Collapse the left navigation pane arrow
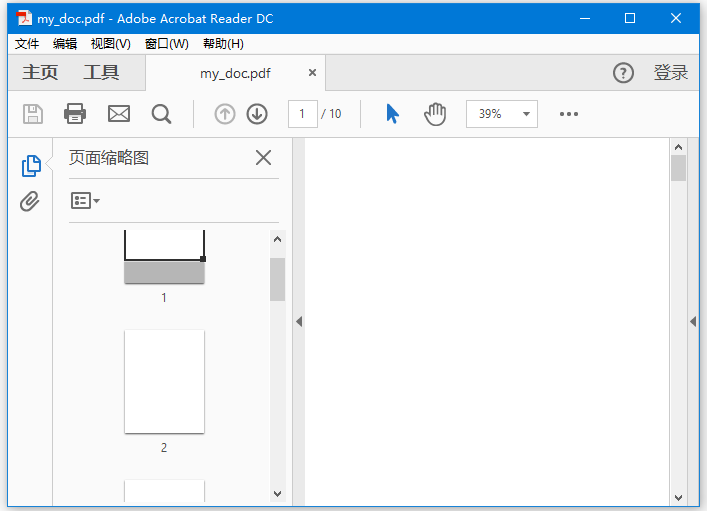 [x=299, y=322]
